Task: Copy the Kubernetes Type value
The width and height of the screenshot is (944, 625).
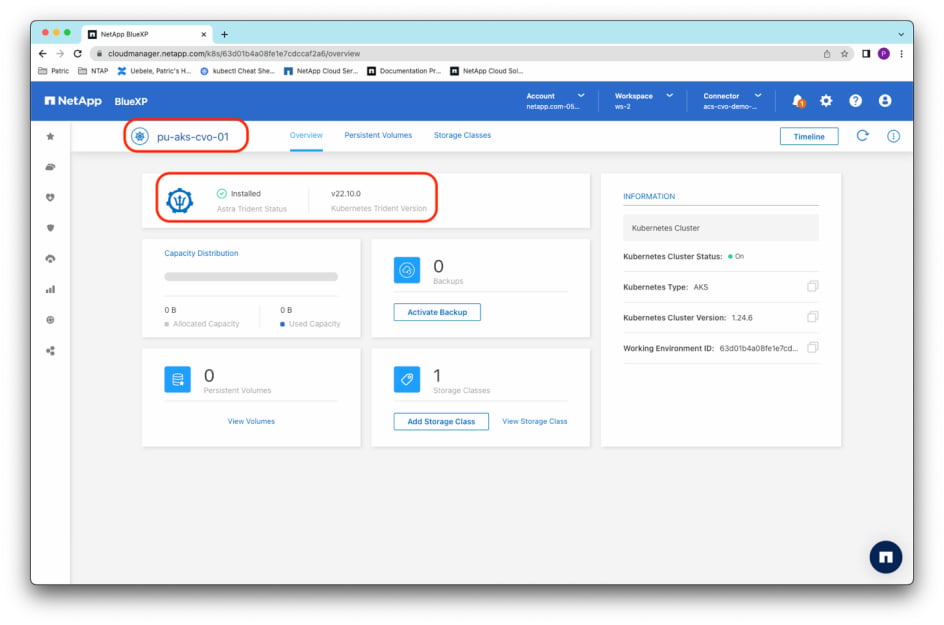Action: 812,286
